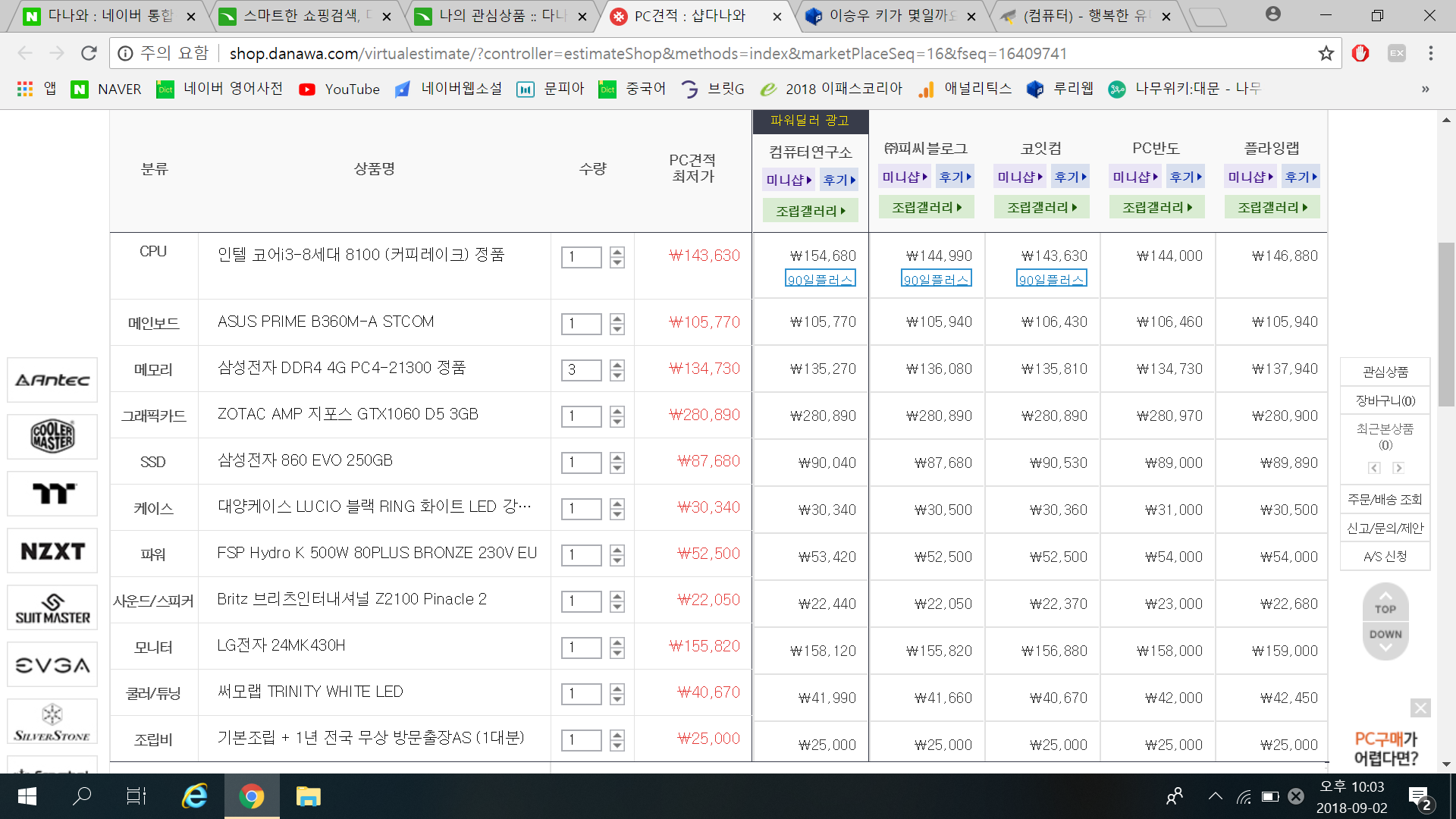Open the Antec brand logo
The height and width of the screenshot is (819, 1456).
tap(52, 380)
